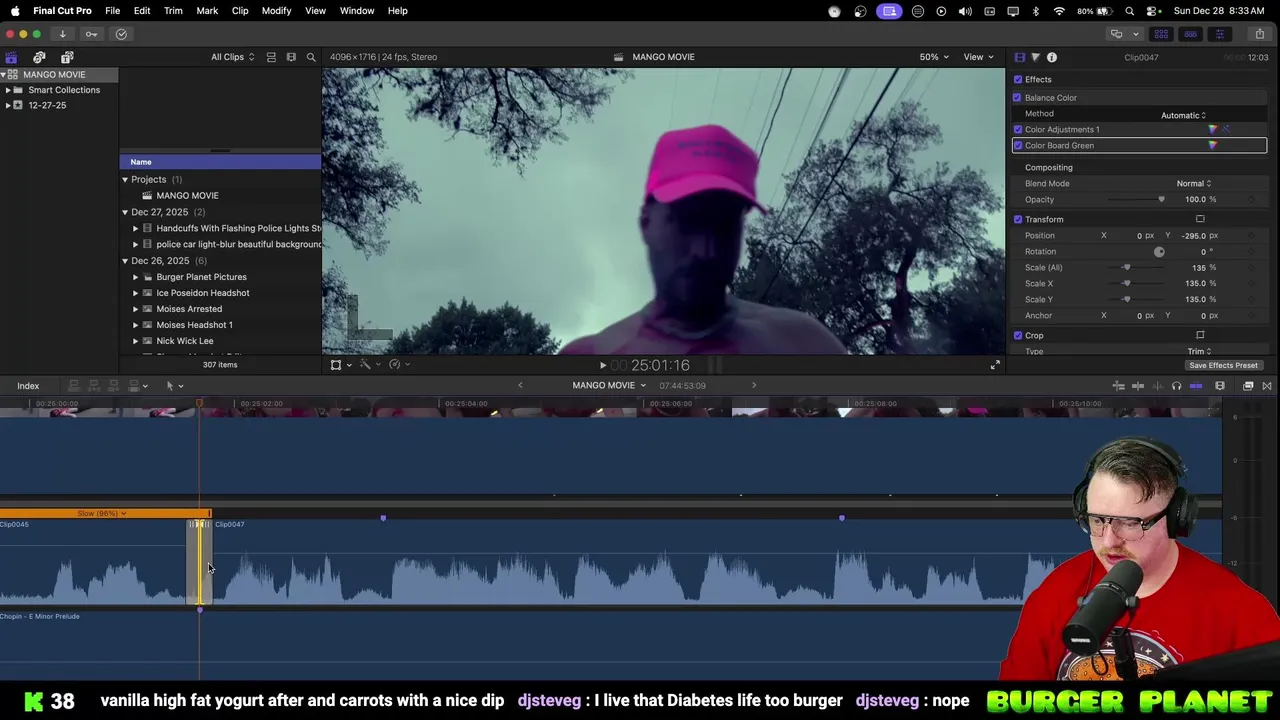Open Background Tasks checkmark icon

[x=121, y=34]
